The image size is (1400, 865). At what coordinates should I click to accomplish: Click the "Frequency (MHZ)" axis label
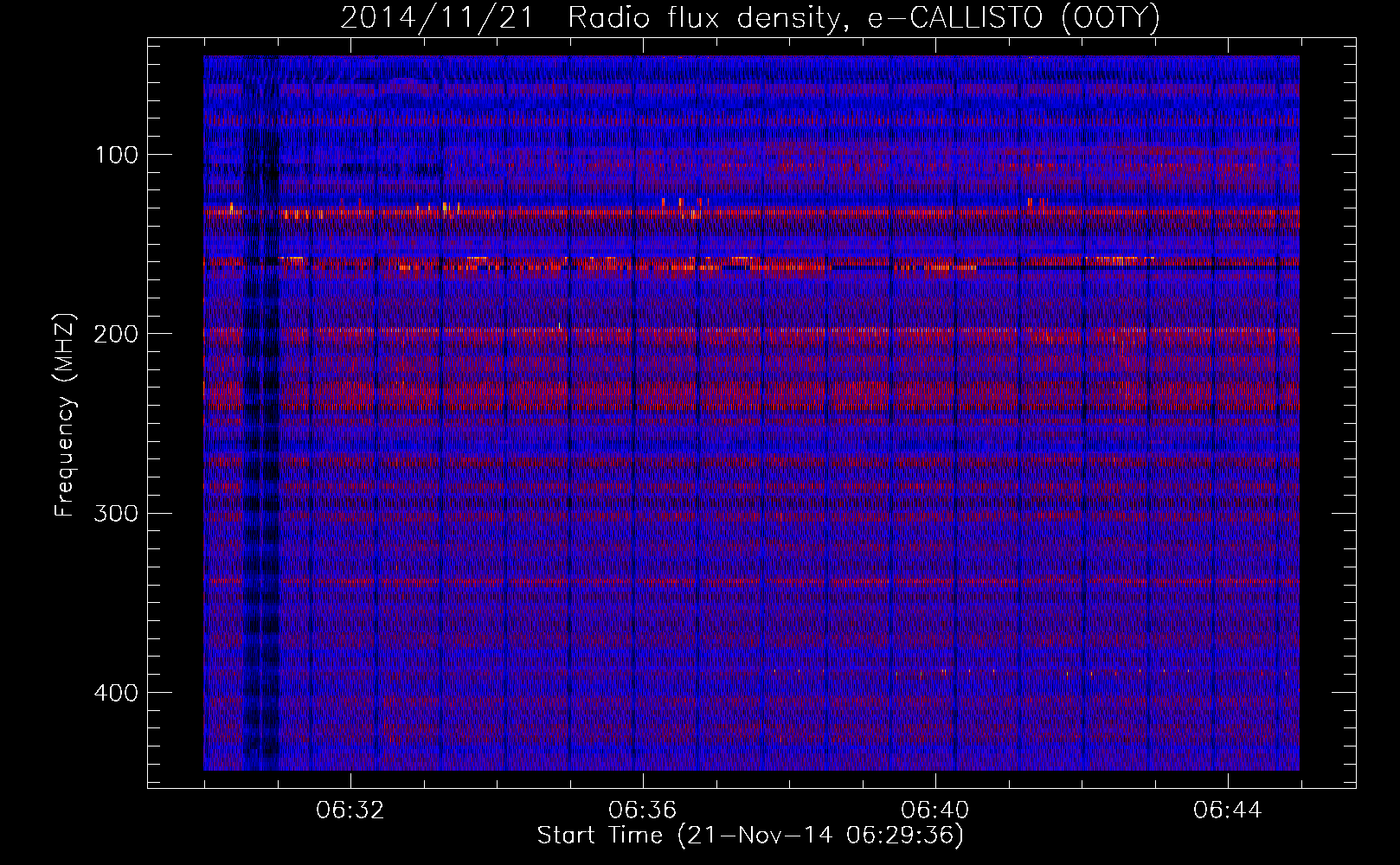pos(65,415)
